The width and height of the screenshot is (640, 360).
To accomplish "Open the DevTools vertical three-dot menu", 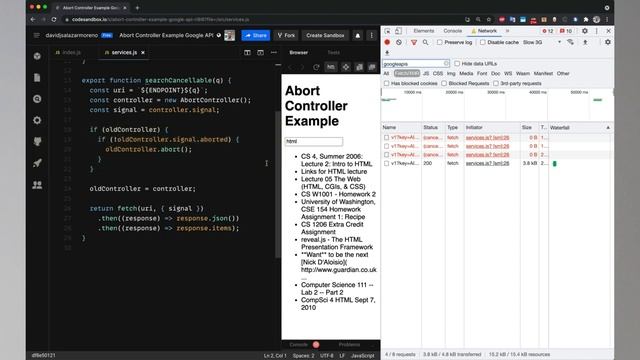I will click(x=596, y=31).
